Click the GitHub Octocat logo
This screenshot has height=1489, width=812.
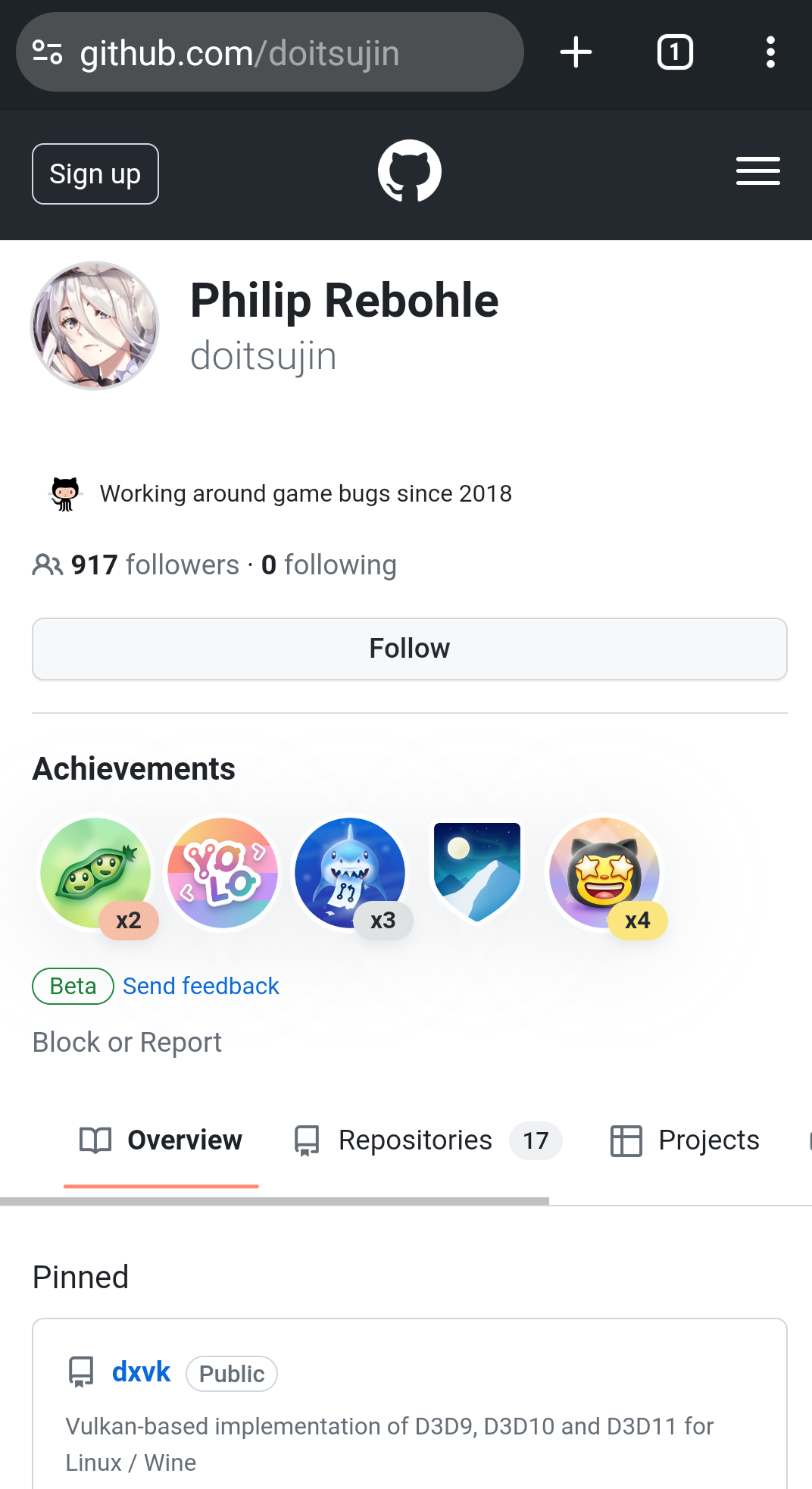[409, 171]
